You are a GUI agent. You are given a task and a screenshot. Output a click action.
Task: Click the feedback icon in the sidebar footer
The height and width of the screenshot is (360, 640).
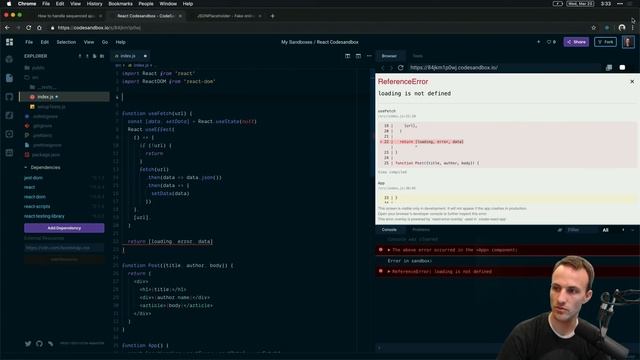click(x=51, y=344)
